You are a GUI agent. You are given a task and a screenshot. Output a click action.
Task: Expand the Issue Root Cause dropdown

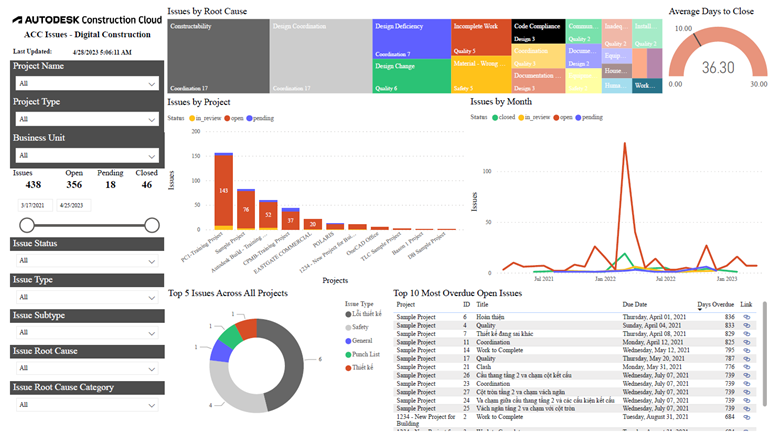pos(87,368)
